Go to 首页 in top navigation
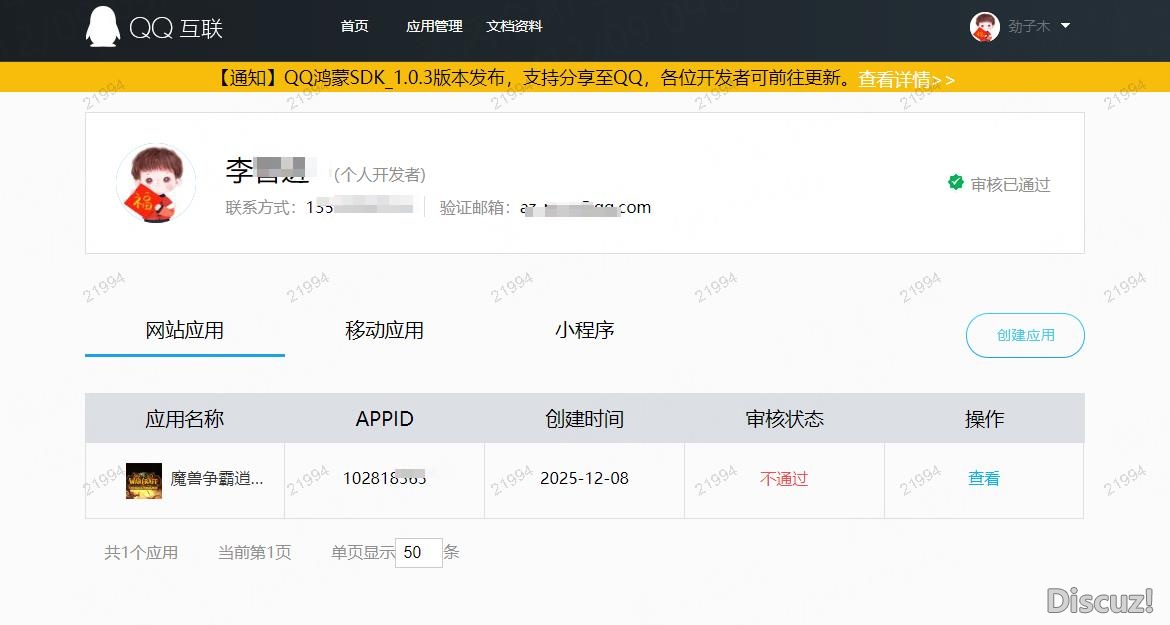 [x=354, y=27]
